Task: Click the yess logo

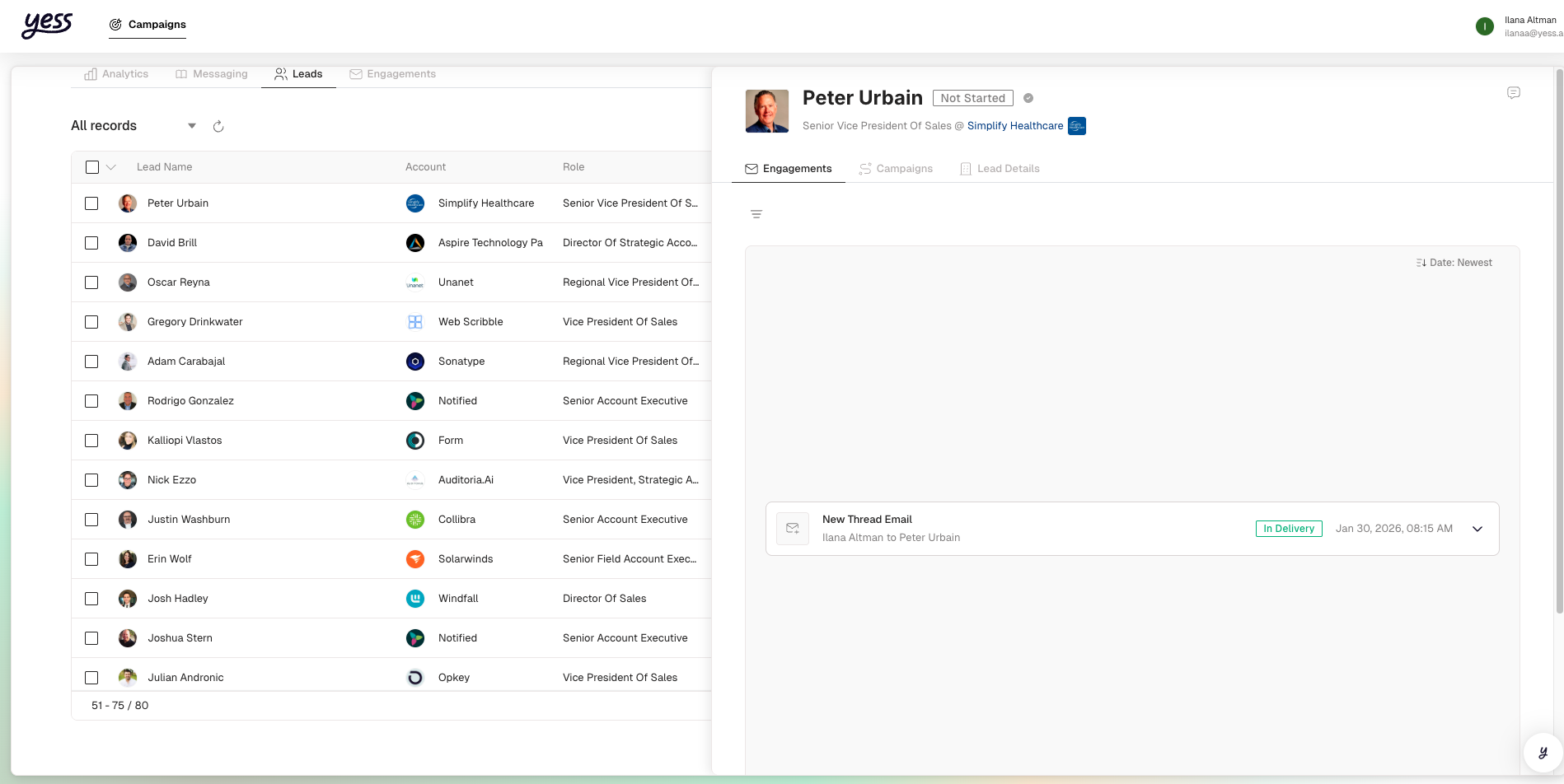Action: click(48, 25)
